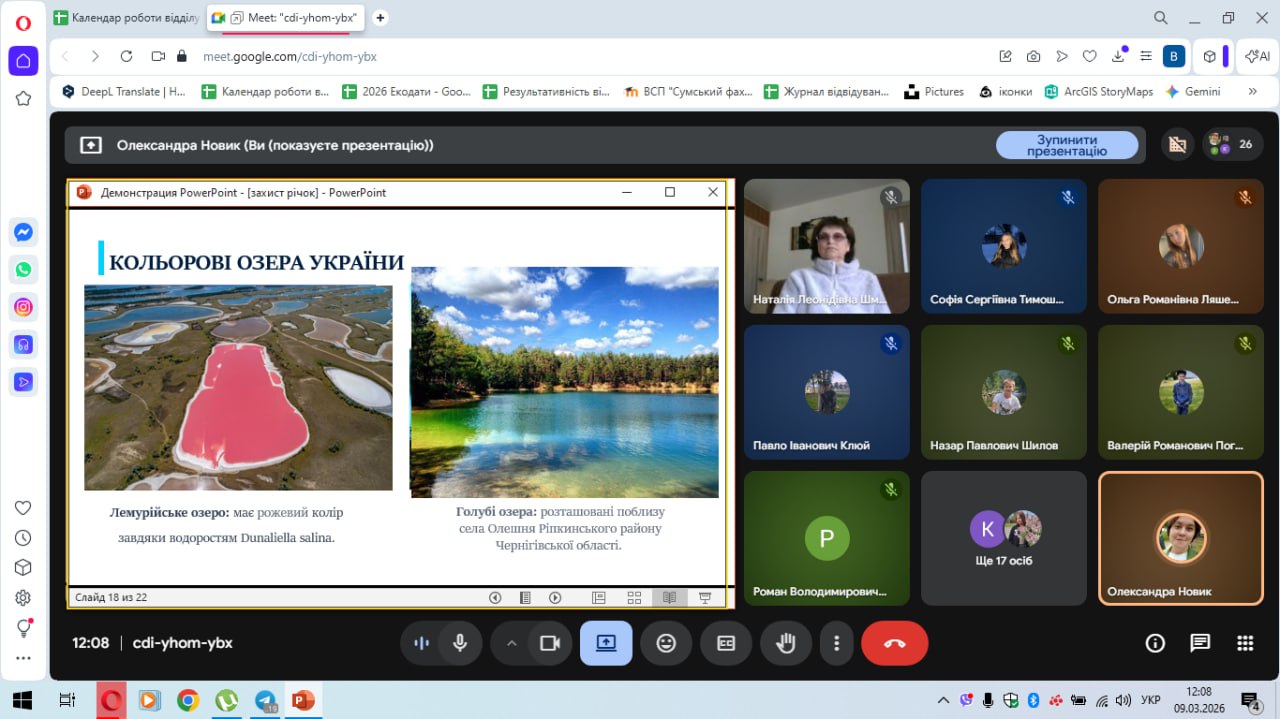The height and width of the screenshot is (719, 1280).
Task: Open more options three-dot menu
Action: 836,643
